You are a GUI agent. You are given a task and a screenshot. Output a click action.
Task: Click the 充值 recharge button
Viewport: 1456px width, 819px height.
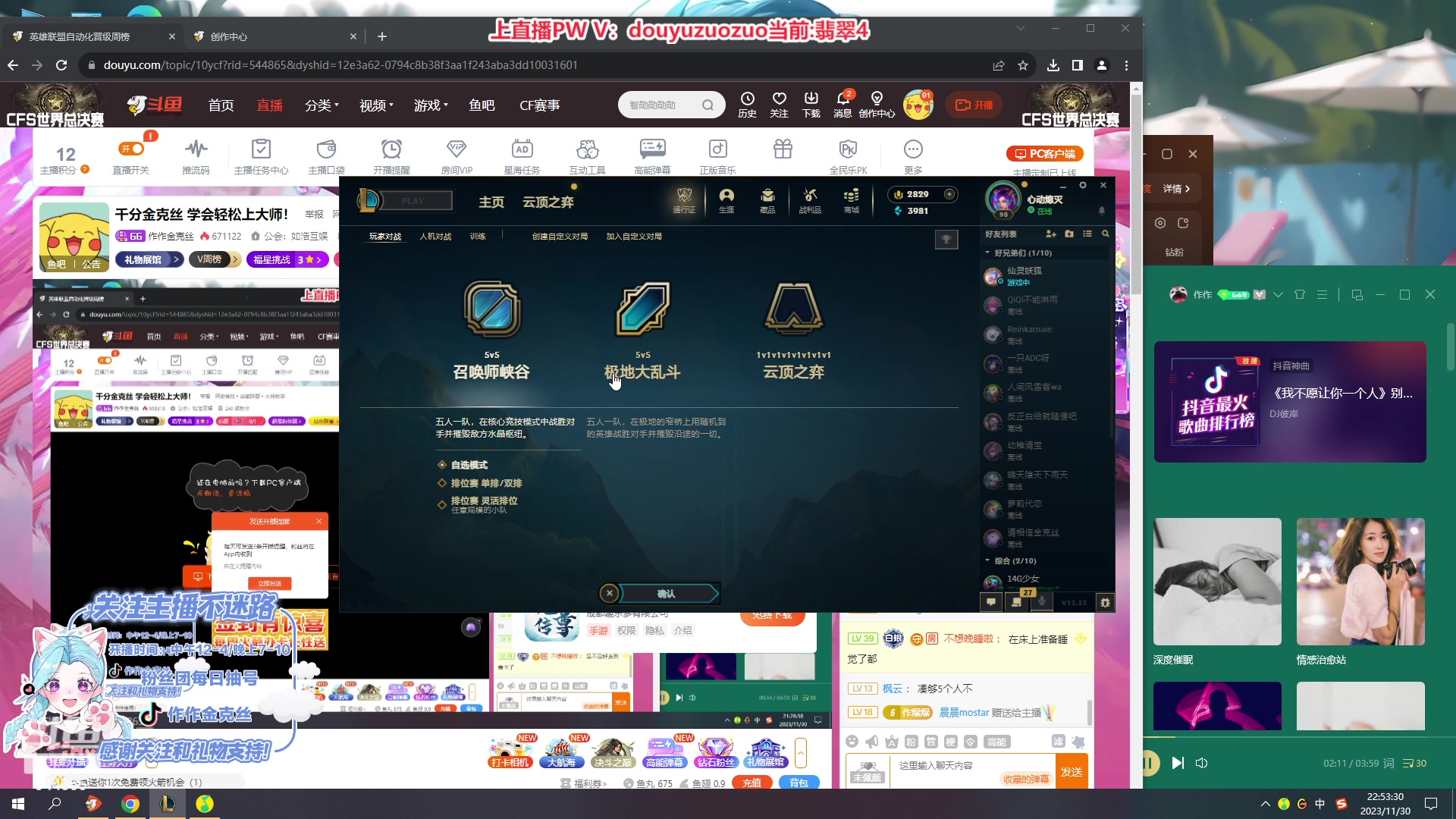[752, 783]
